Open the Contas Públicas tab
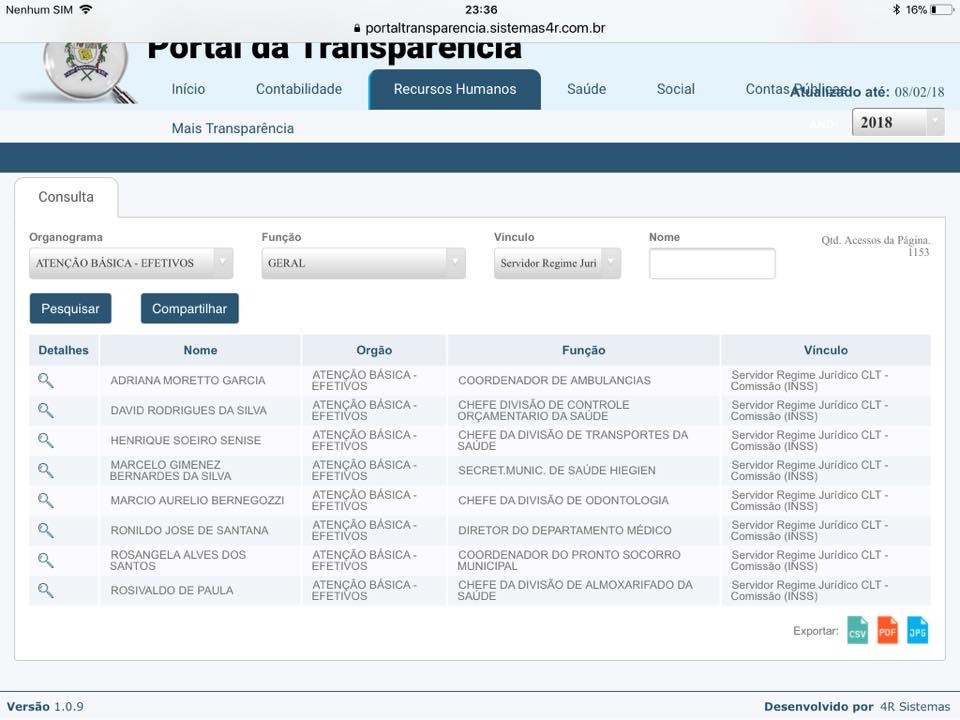This screenshot has width=960, height=720. (x=796, y=89)
